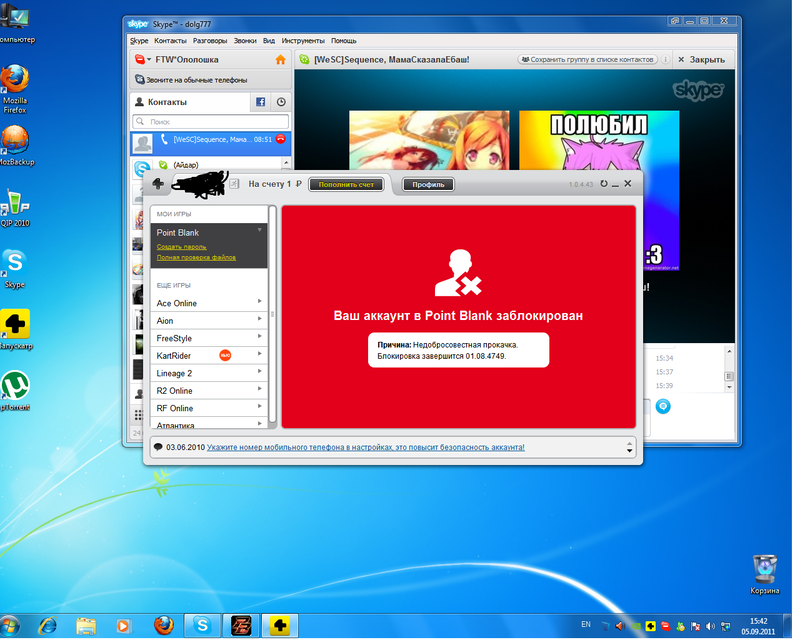Click the EN language indicator in tray

click(x=586, y=625)
